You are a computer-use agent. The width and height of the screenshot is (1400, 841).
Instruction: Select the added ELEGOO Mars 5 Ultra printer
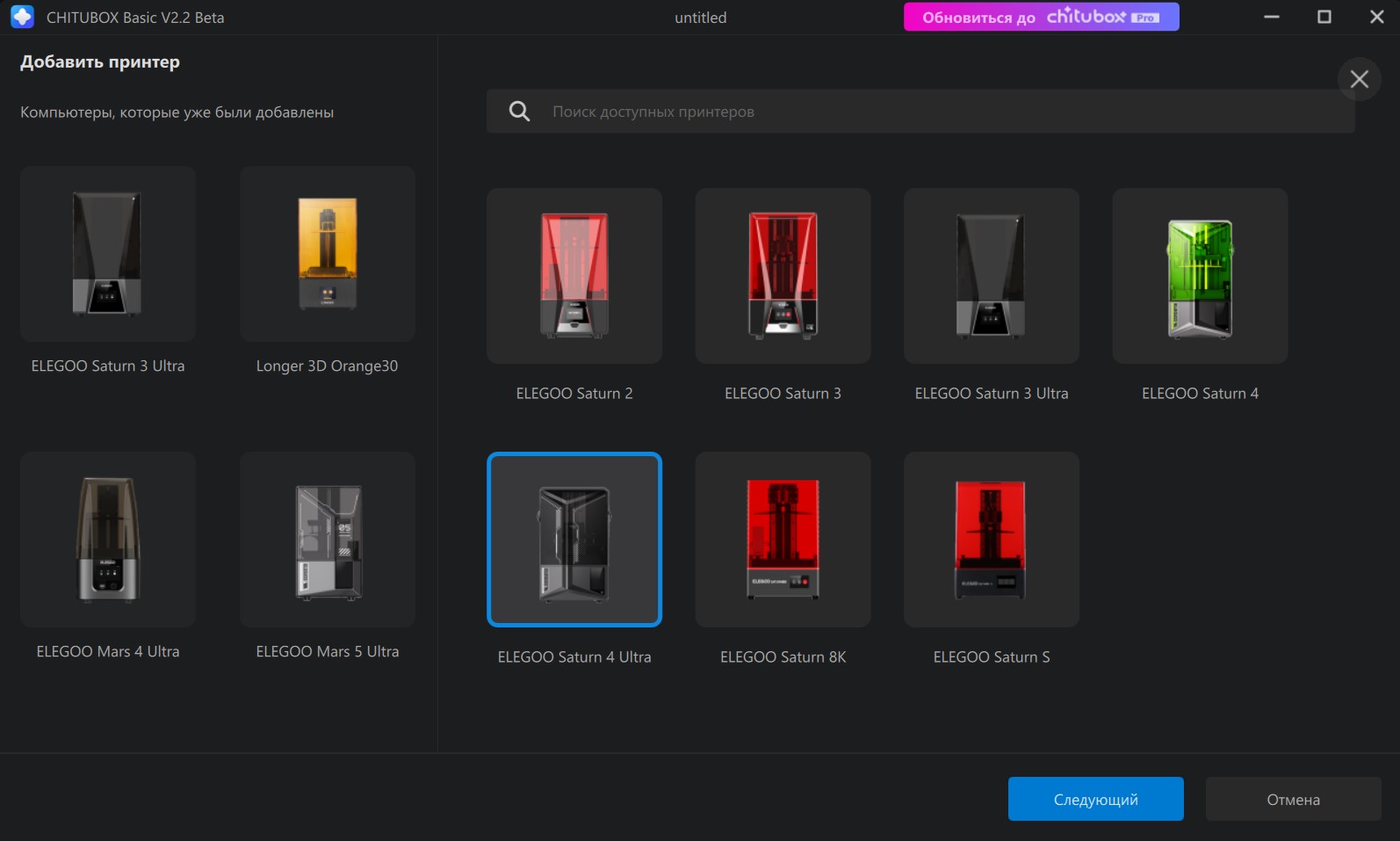click(x=327, y=540)
